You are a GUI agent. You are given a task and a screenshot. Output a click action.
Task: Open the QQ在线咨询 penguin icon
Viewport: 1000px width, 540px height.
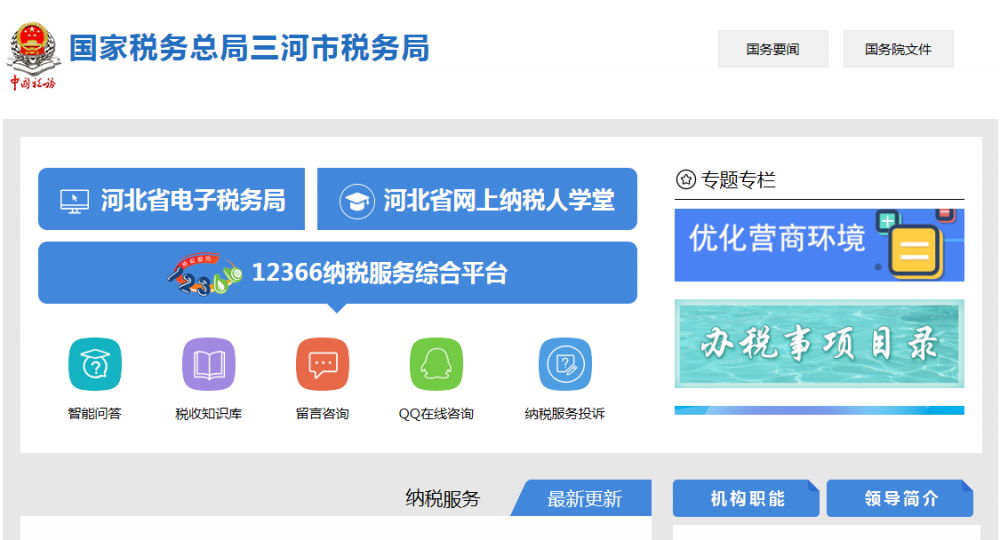click(436, 365)
